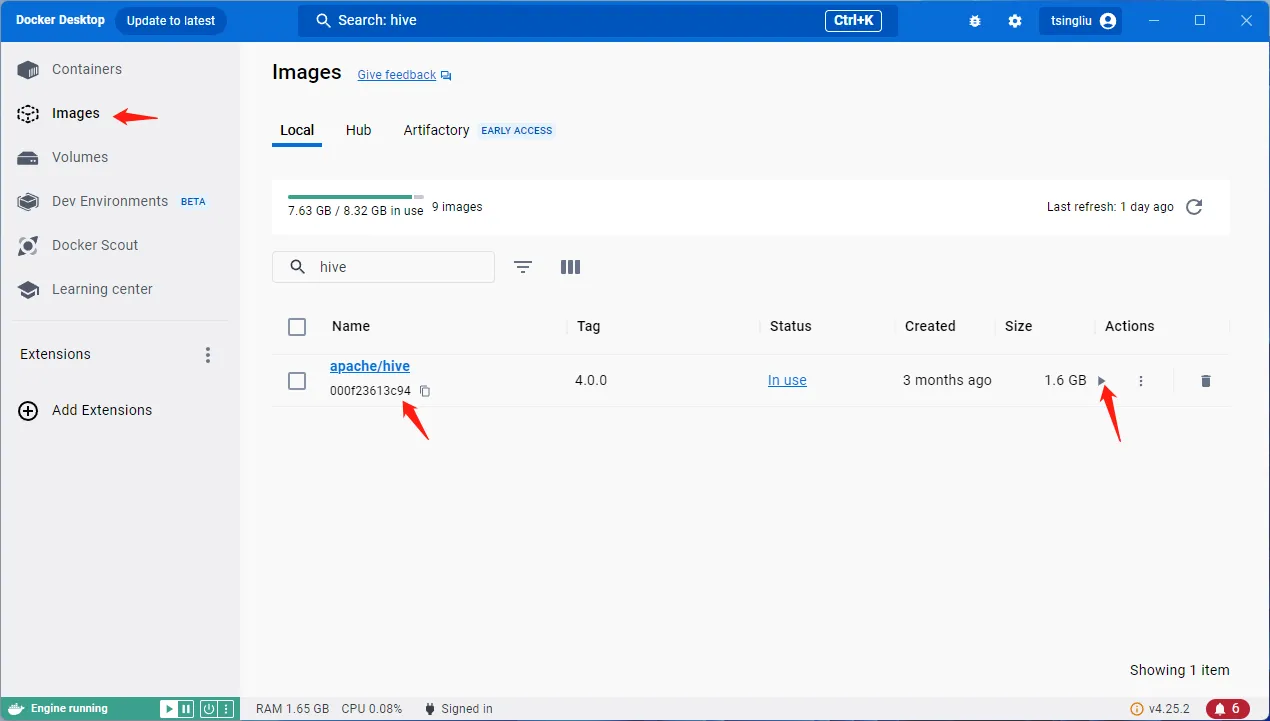Screen dimensions: 1270x721
Task: Open the image filter options
Action: [x=523, y=267]
